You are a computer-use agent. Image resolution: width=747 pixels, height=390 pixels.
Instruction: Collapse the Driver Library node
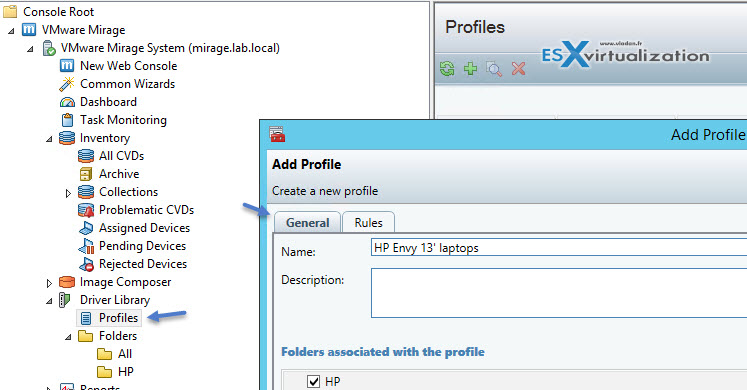click(x=50, y=301)
